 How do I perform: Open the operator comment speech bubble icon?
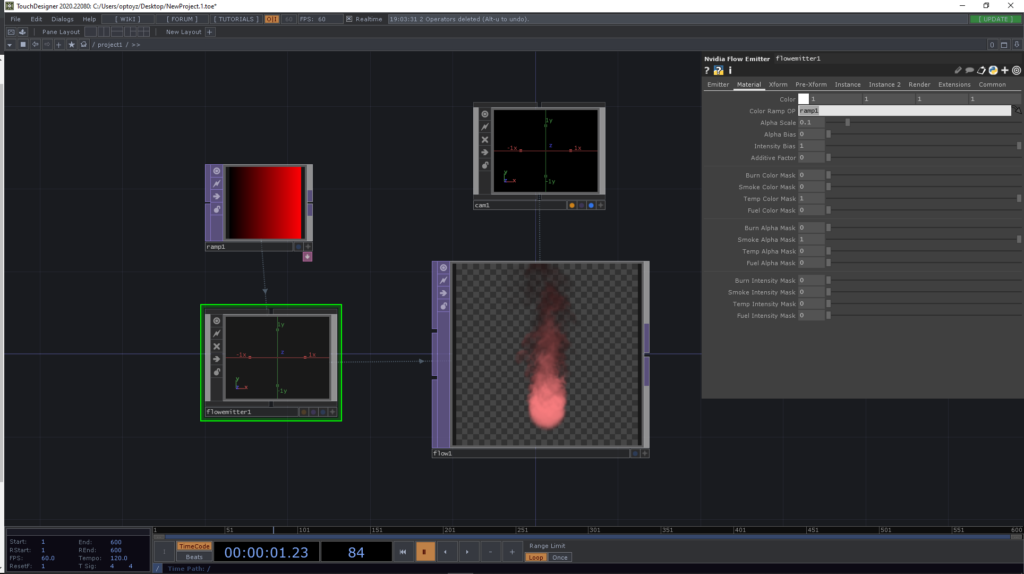click(969, 71)
